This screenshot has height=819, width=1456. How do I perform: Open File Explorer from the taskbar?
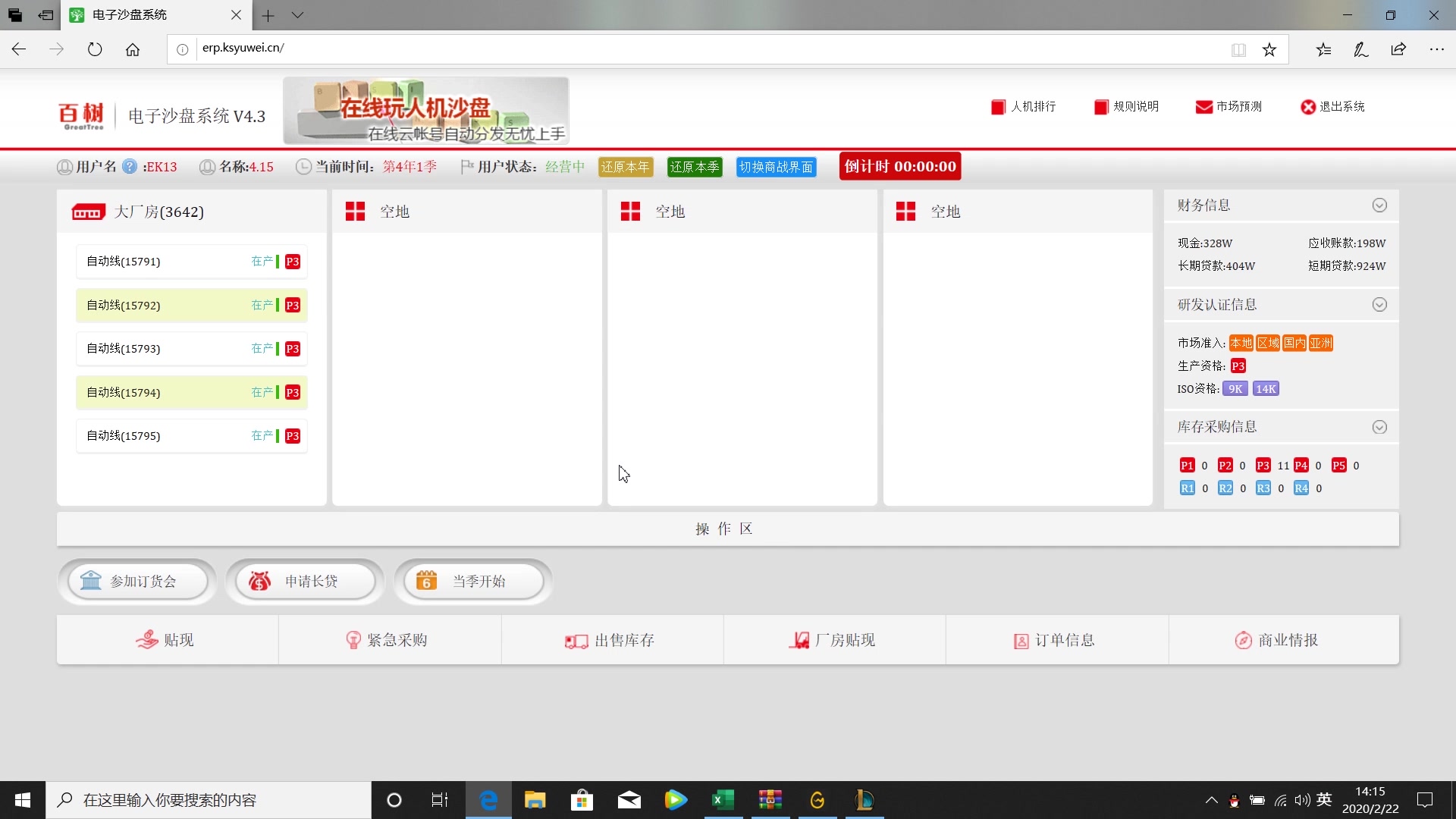(535, 799)
